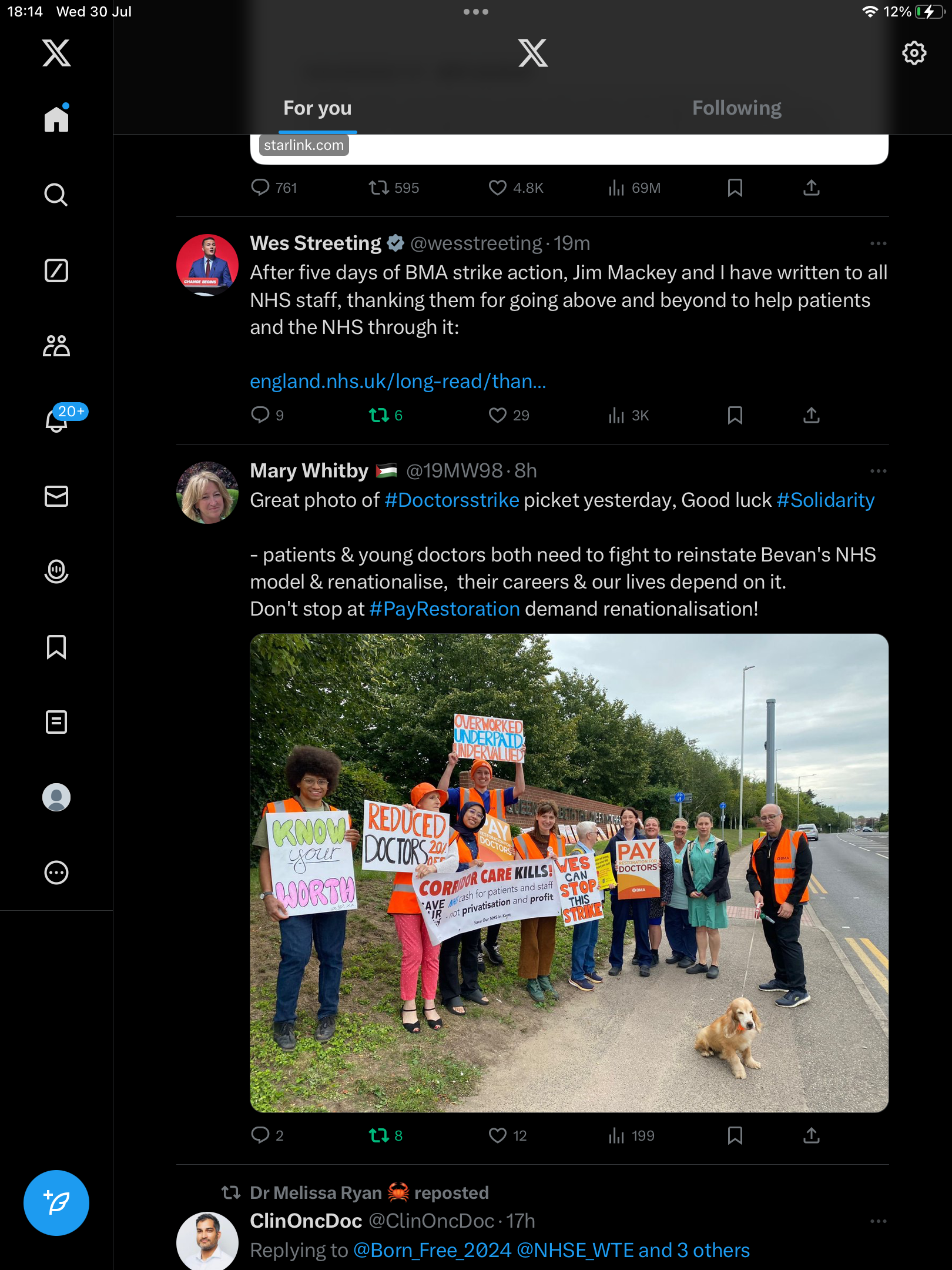Open the Grok icon in the sidebar

(x=56, y=270)
